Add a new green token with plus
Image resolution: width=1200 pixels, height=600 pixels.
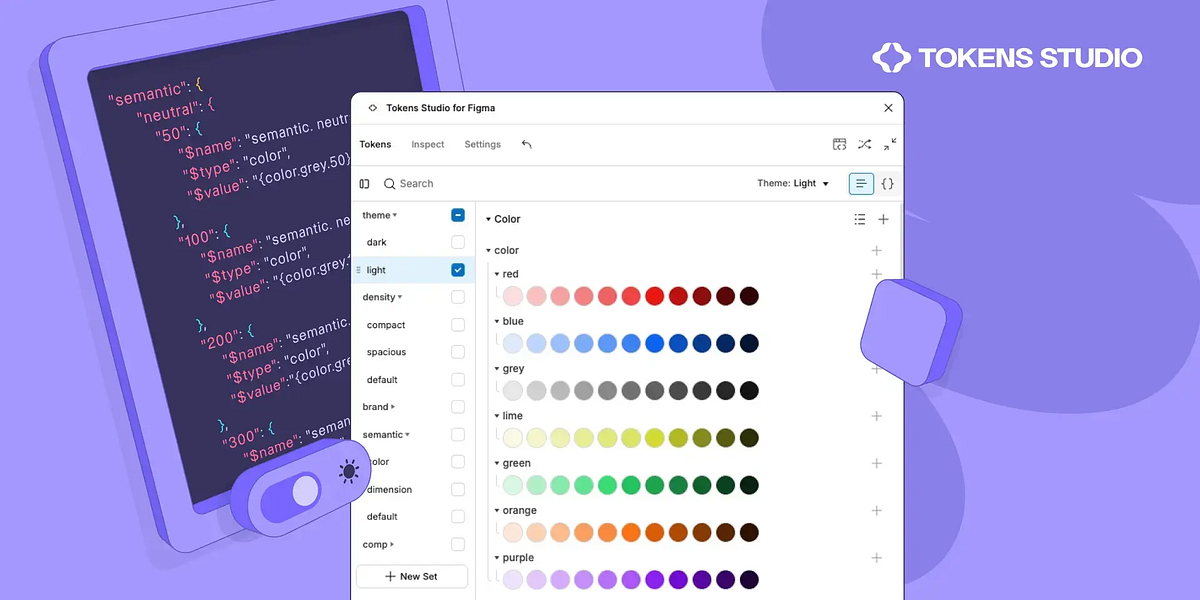(877, 463)
